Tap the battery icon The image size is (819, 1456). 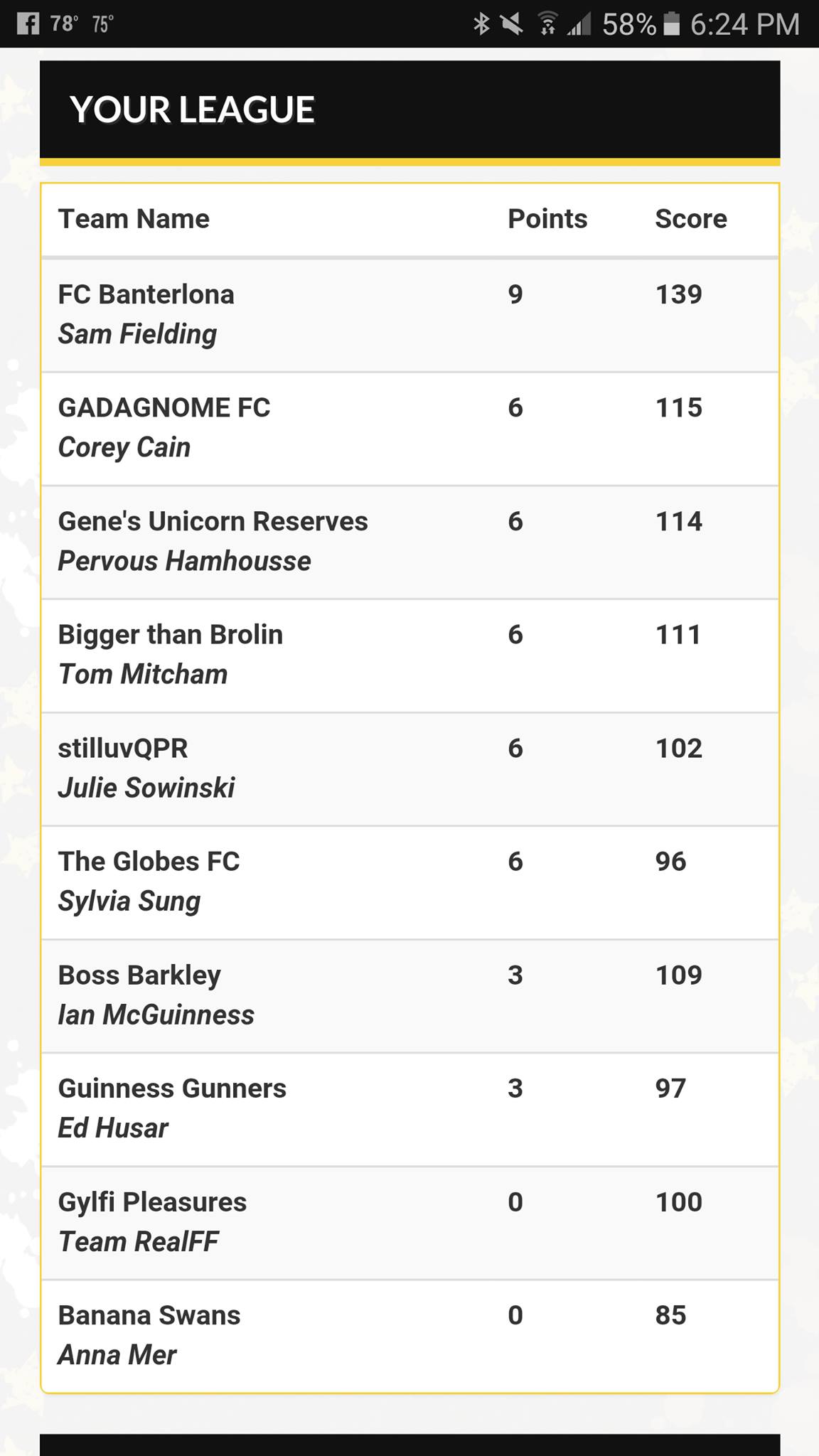pyautogui.click(x=671, y=24)
